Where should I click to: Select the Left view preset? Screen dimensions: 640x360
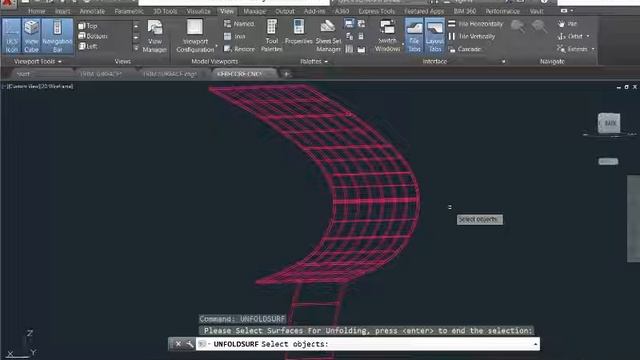(x=88, y=46)
